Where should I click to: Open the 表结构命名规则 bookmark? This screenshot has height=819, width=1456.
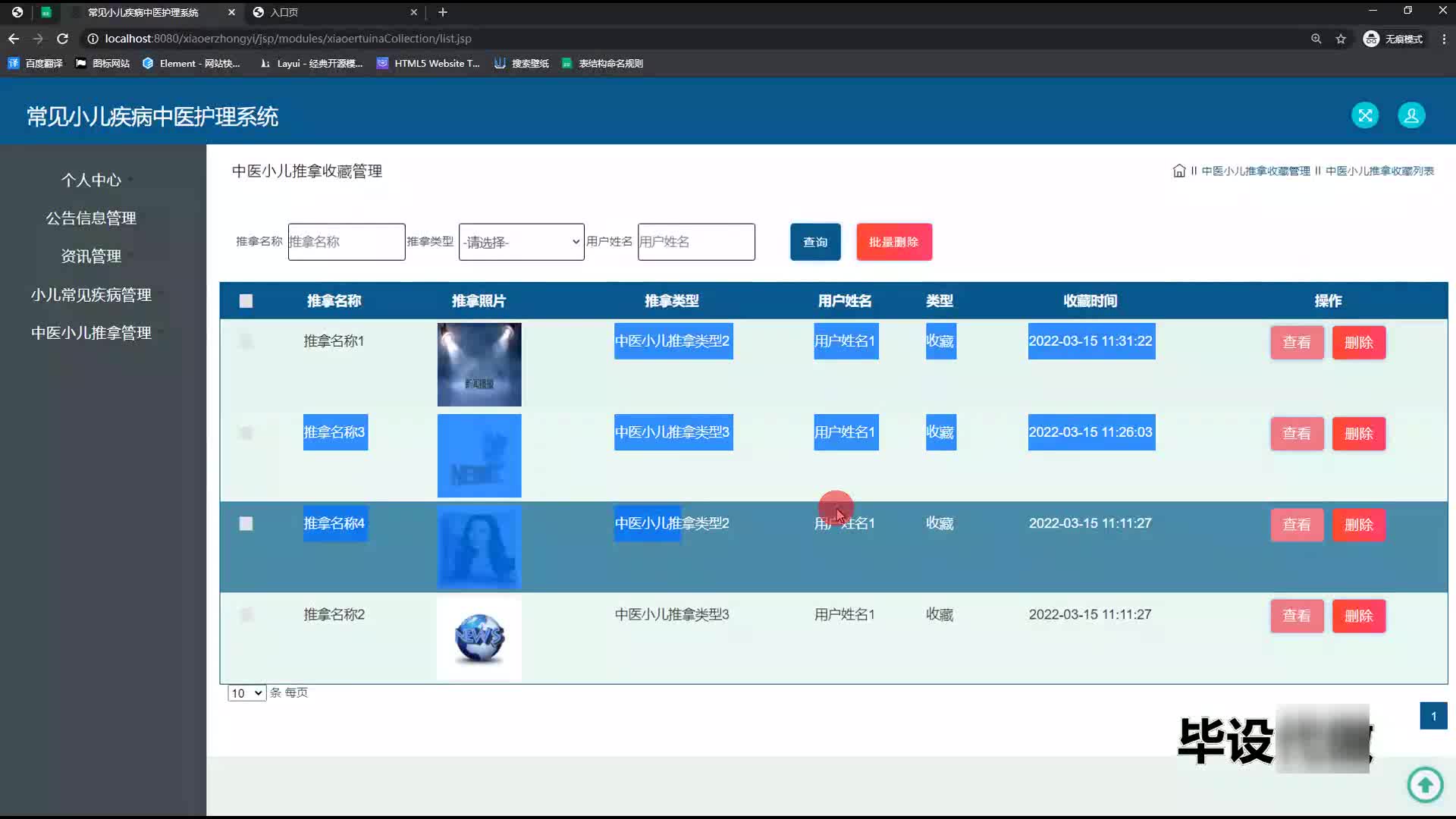click(602, 64)
